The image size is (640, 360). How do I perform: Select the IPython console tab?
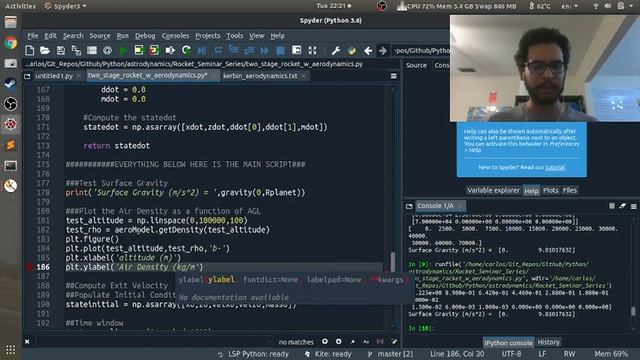coord(508,342)
